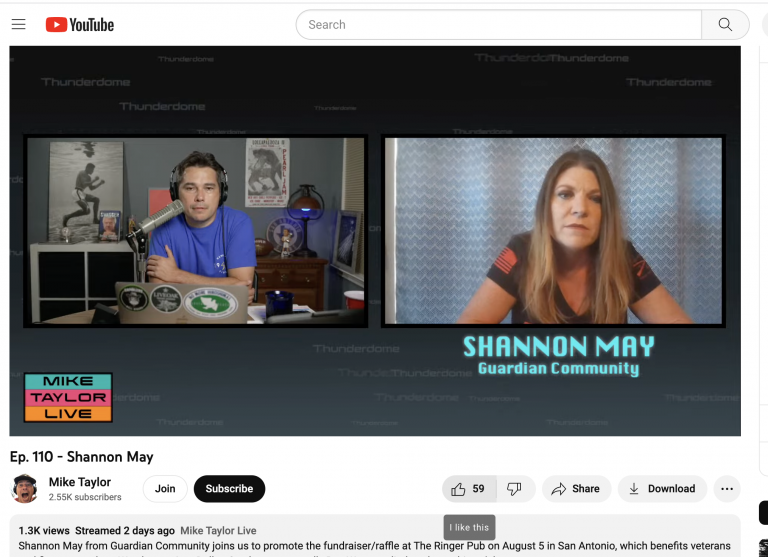The image size is (768, 557).
Task: Click the Mike Taylor Live logo in video
Action: coord(68,397)
